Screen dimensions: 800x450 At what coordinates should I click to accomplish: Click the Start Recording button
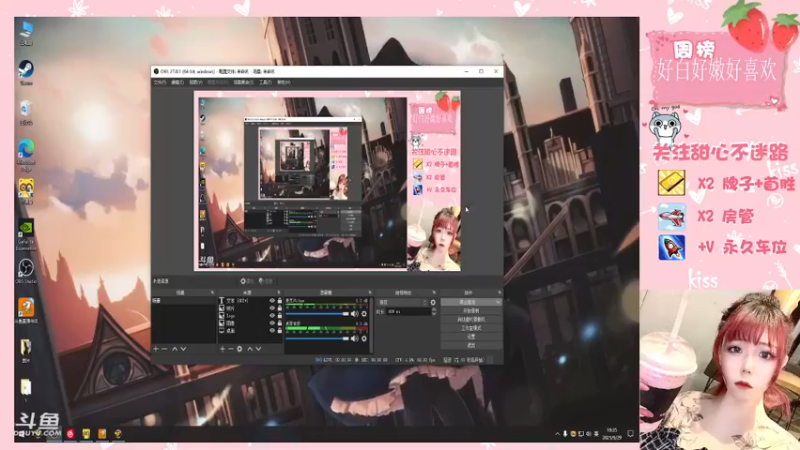click(x=471, y=311)
